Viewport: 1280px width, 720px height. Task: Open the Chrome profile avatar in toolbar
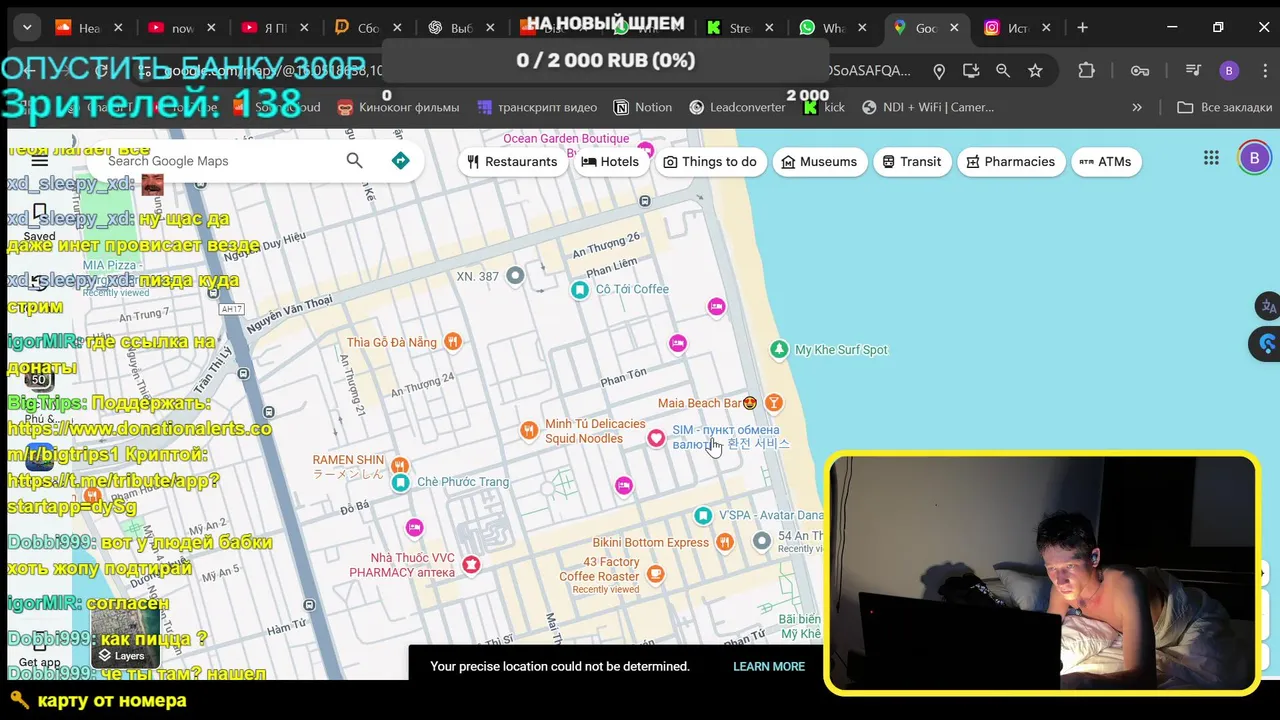coord(1229,71)
